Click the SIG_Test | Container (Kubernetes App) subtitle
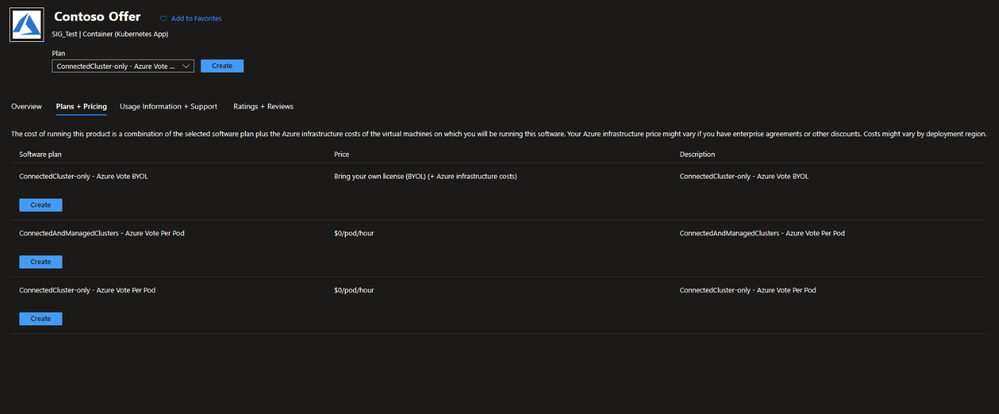Viewport: 999px width, 414px height. [110, 34]
